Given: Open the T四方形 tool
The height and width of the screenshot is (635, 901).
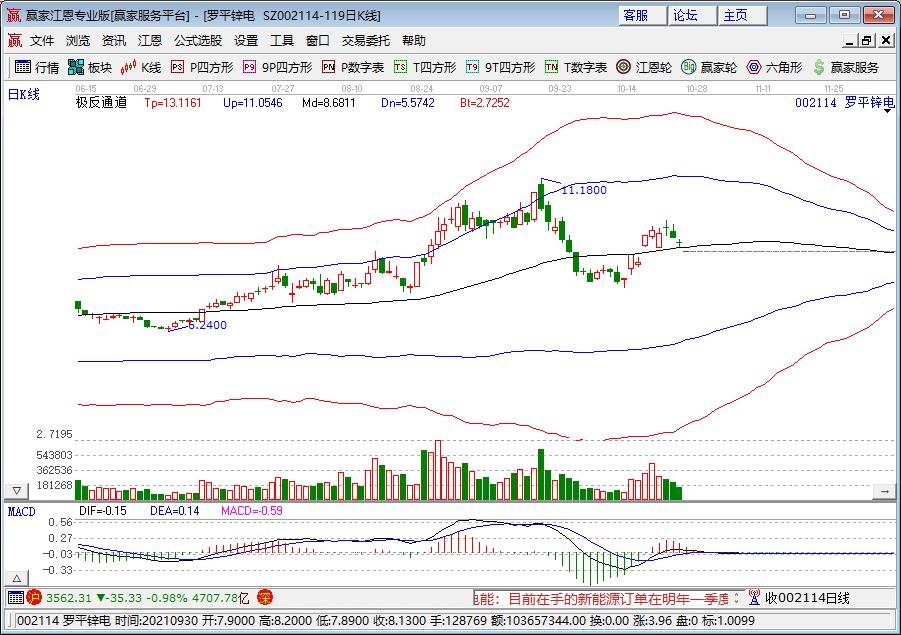Looking at the screenshot, I should coord(425,67).
